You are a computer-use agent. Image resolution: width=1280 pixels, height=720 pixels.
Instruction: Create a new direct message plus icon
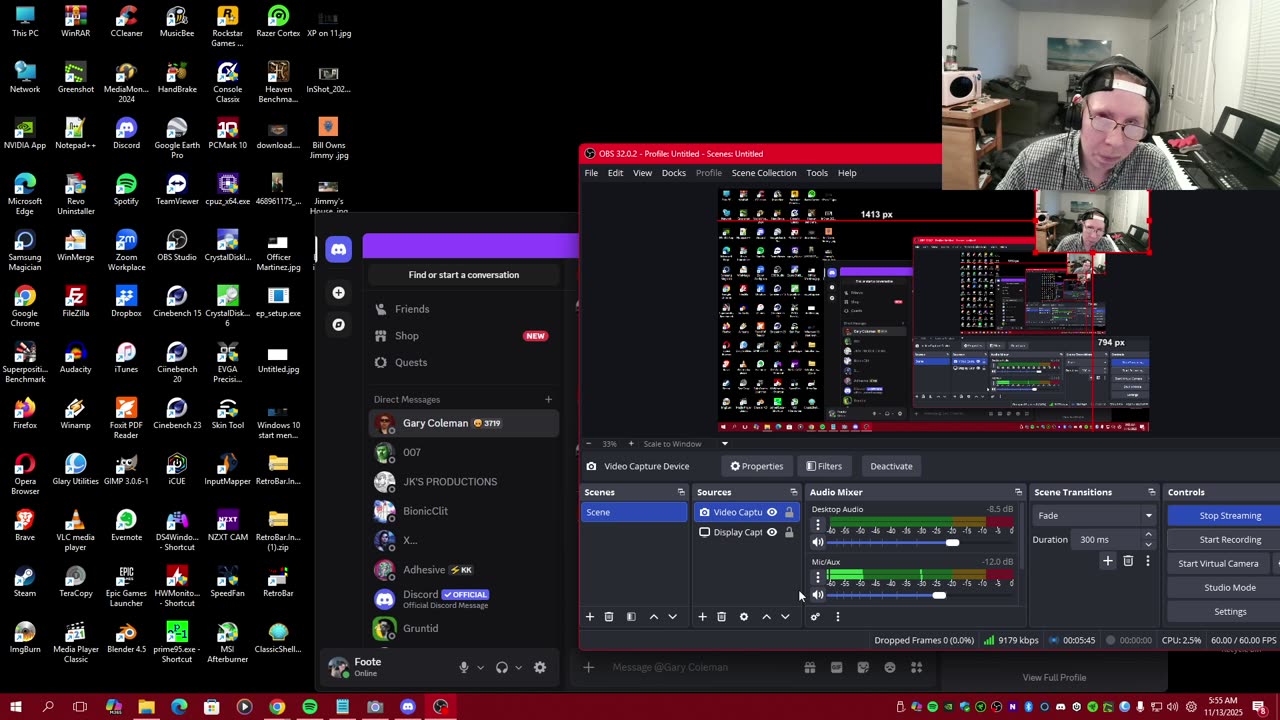pos(548,400)
